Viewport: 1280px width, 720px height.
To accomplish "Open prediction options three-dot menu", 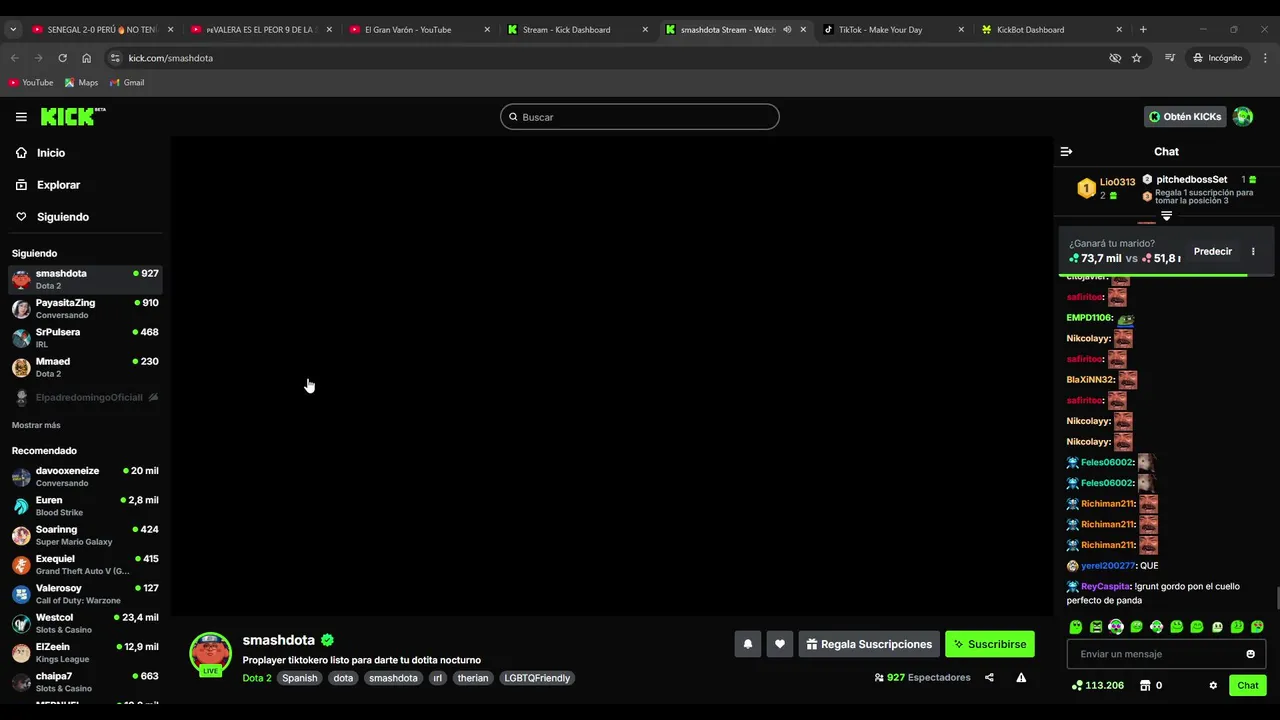I will click(1253, 251).
